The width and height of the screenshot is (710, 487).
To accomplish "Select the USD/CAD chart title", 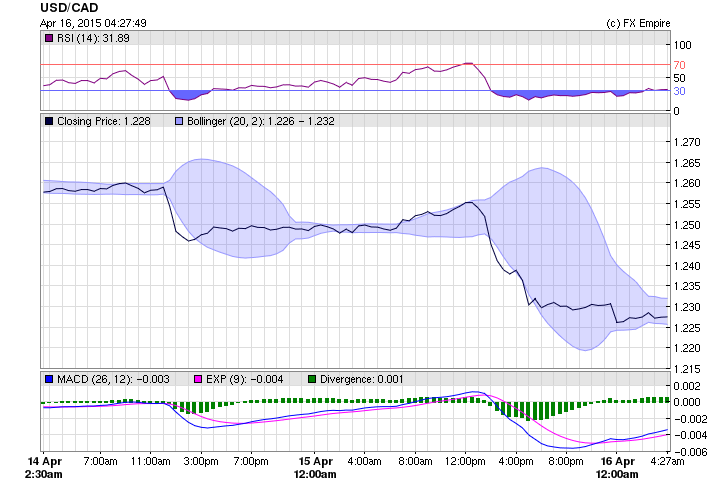I will [x=69, y=8].
